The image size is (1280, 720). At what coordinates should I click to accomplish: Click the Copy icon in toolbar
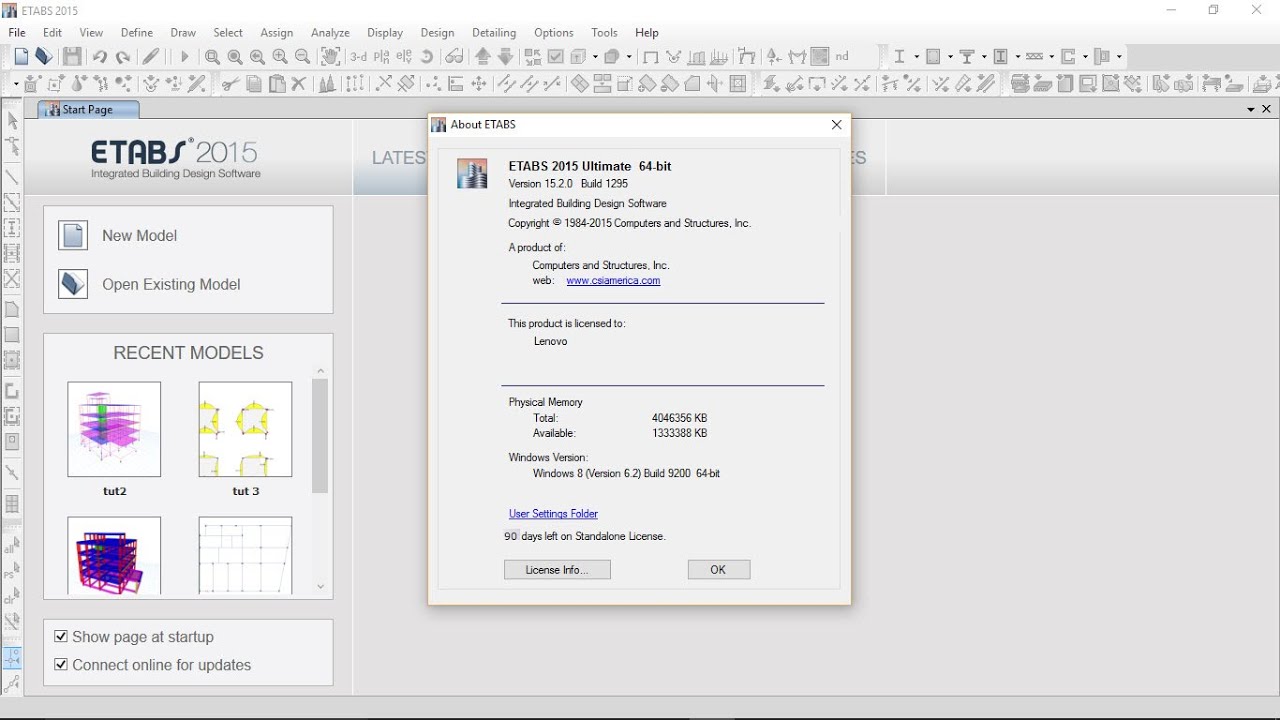(x=254, y=84)
